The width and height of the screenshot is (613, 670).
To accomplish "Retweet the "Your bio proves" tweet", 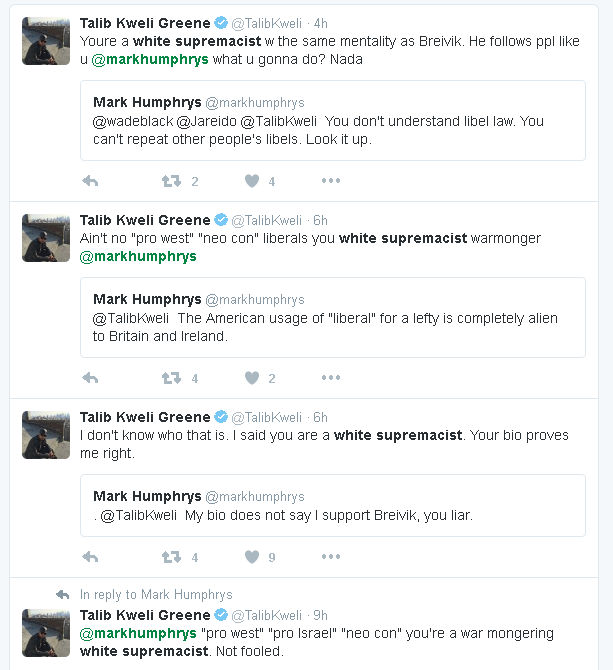I will 171,557.
